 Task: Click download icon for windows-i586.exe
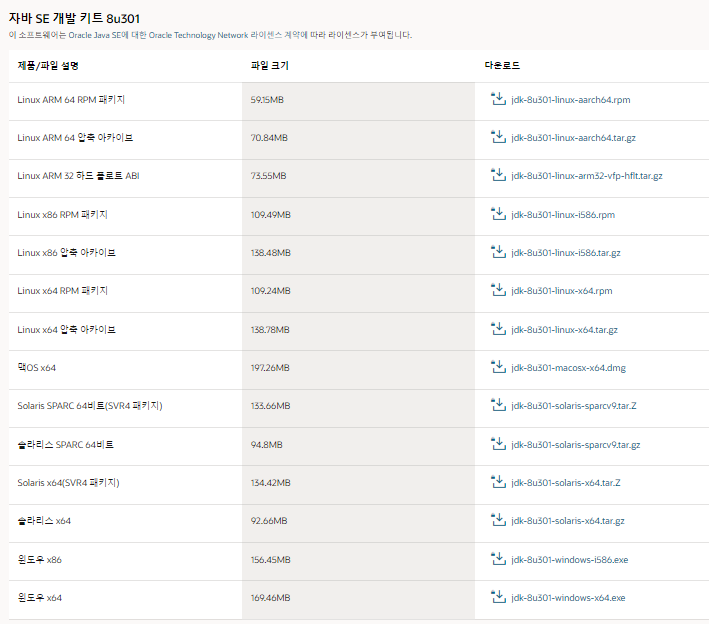click(x=498, y=558)
